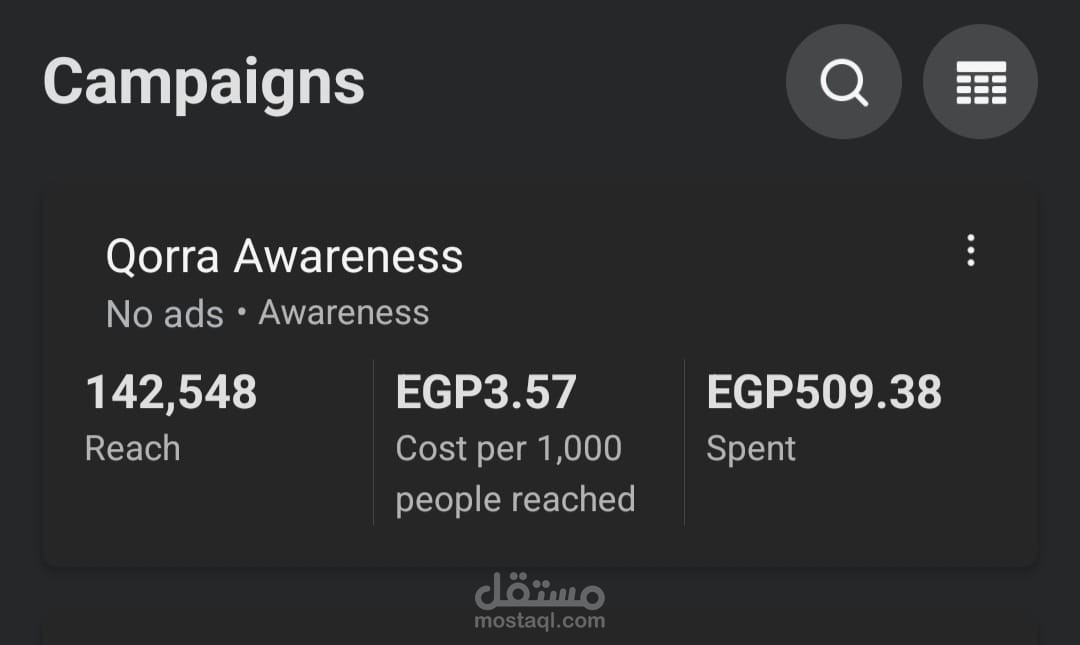Click the Reach metric label
Image resolution: width=1080 pixels, height=645 pixels.
coord(132,448)
